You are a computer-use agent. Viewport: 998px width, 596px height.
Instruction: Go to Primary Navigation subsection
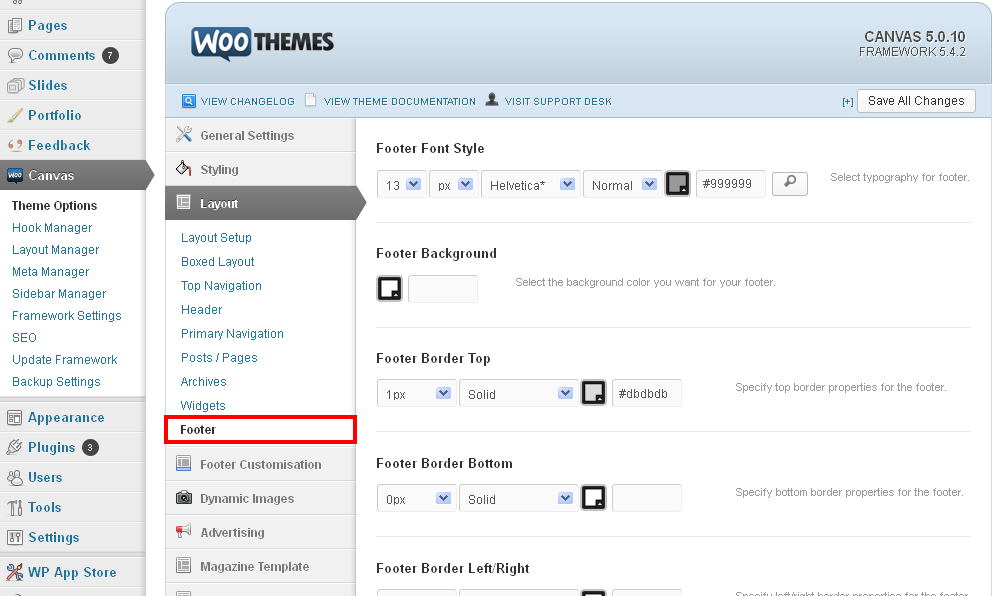coord(232,334)
